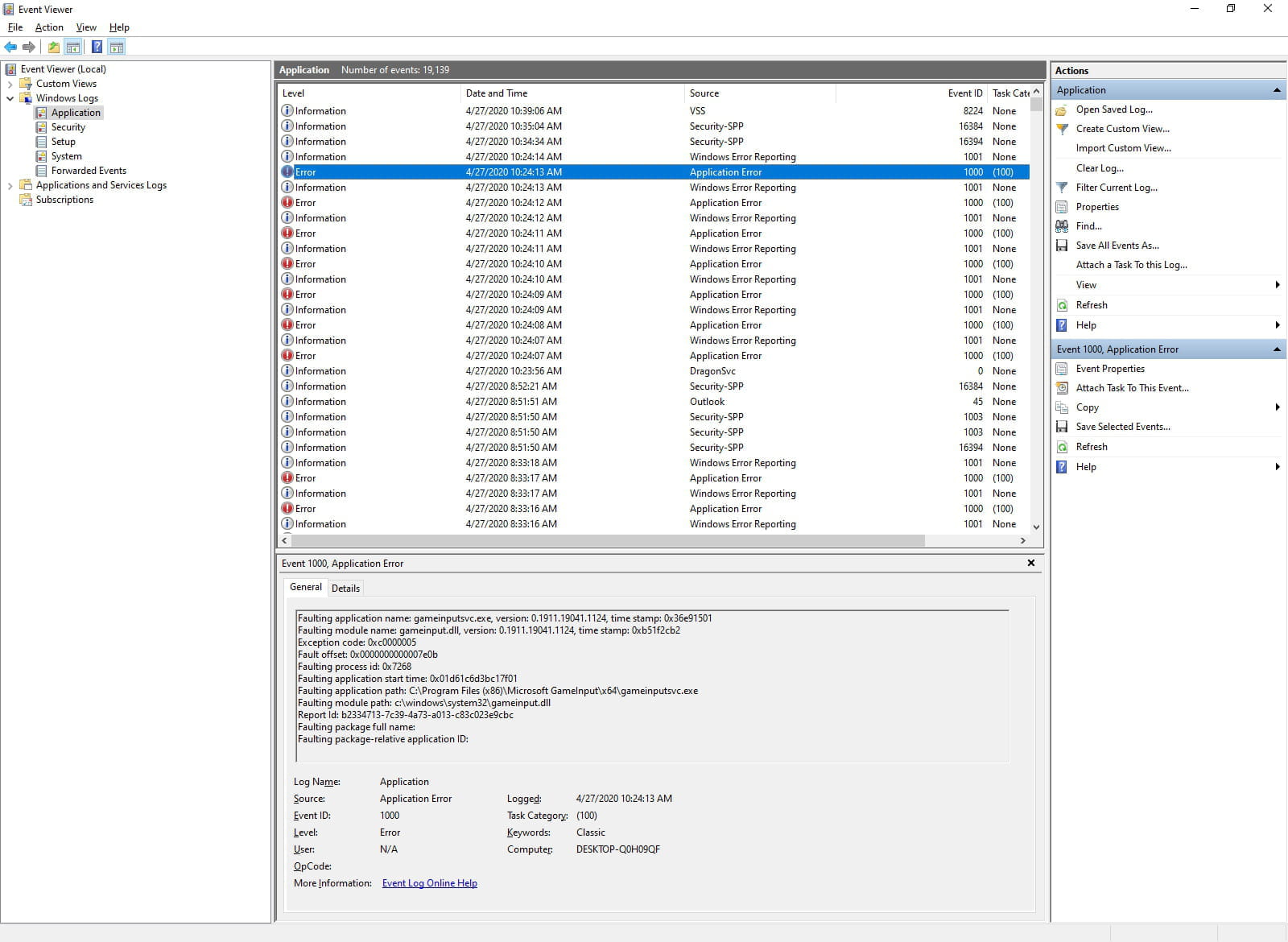
Task: Open the Help menu
Action: click(119, 27)
